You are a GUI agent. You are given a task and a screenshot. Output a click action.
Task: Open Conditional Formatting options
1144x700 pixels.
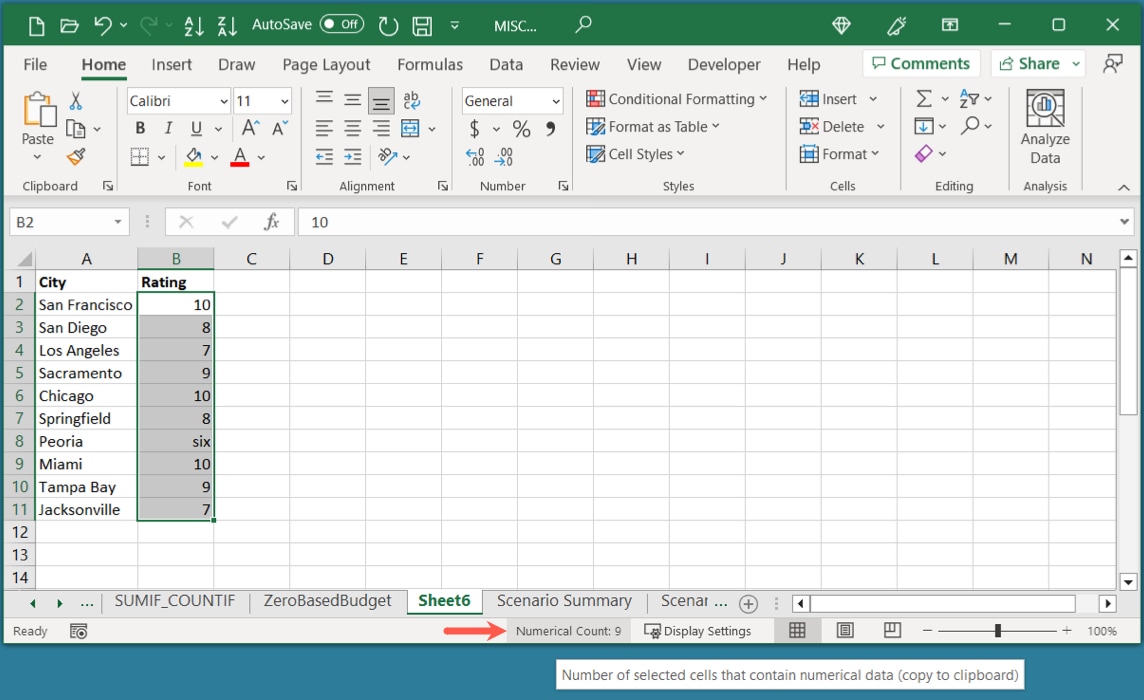[x=678, y=99]
